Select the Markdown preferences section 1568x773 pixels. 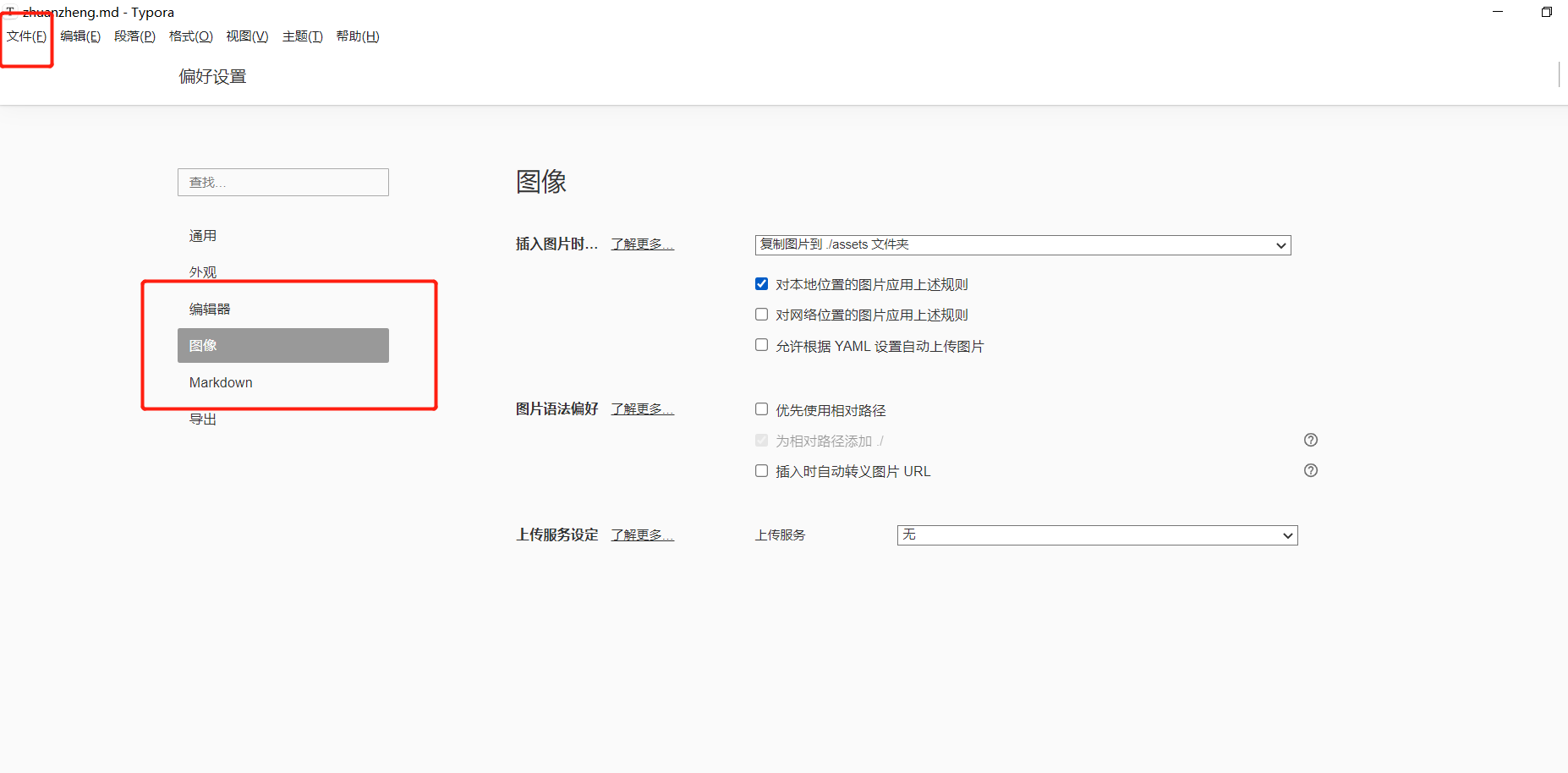pos(283,383)
